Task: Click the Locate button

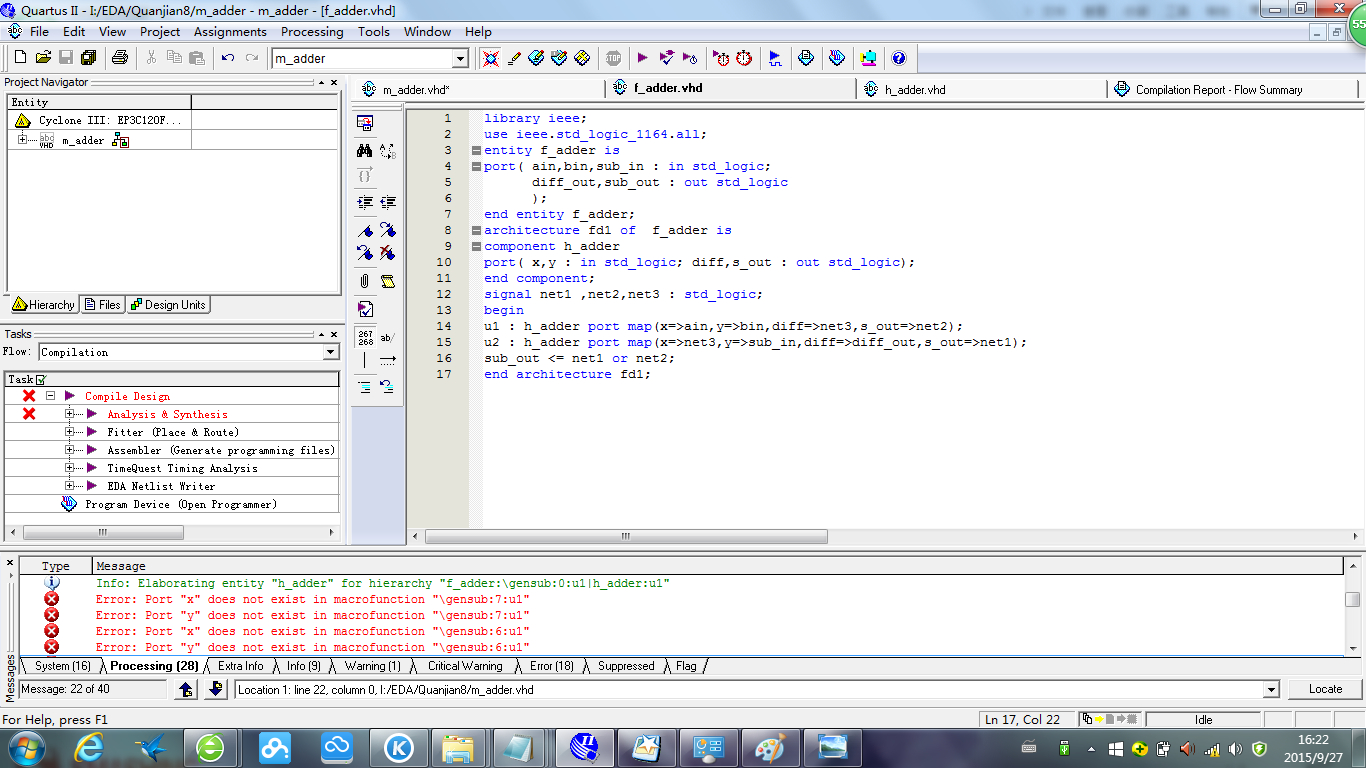Action: (1325, 689)
